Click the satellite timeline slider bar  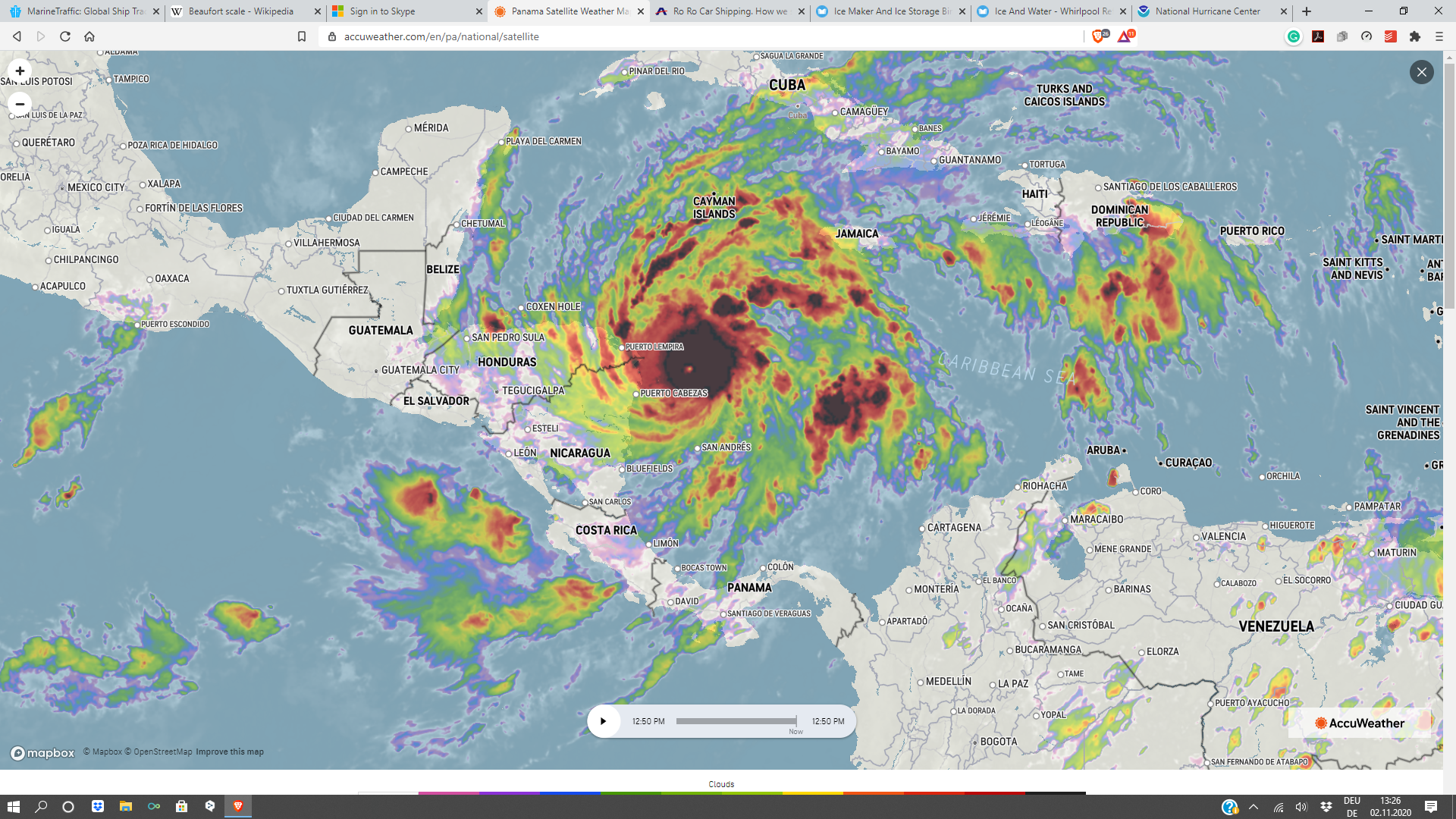click(x=736, y=721)
